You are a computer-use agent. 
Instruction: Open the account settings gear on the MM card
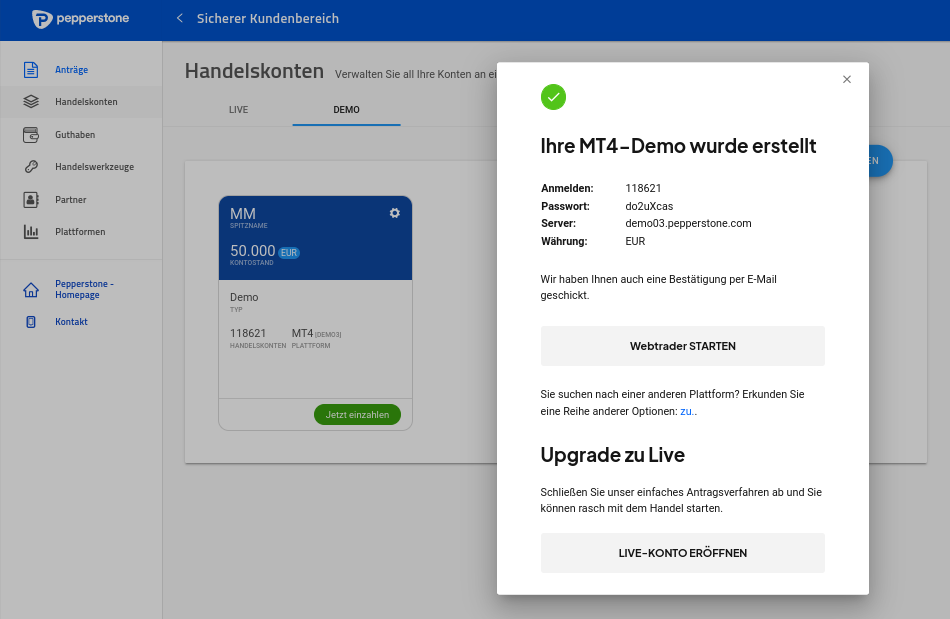pos(394,213)
